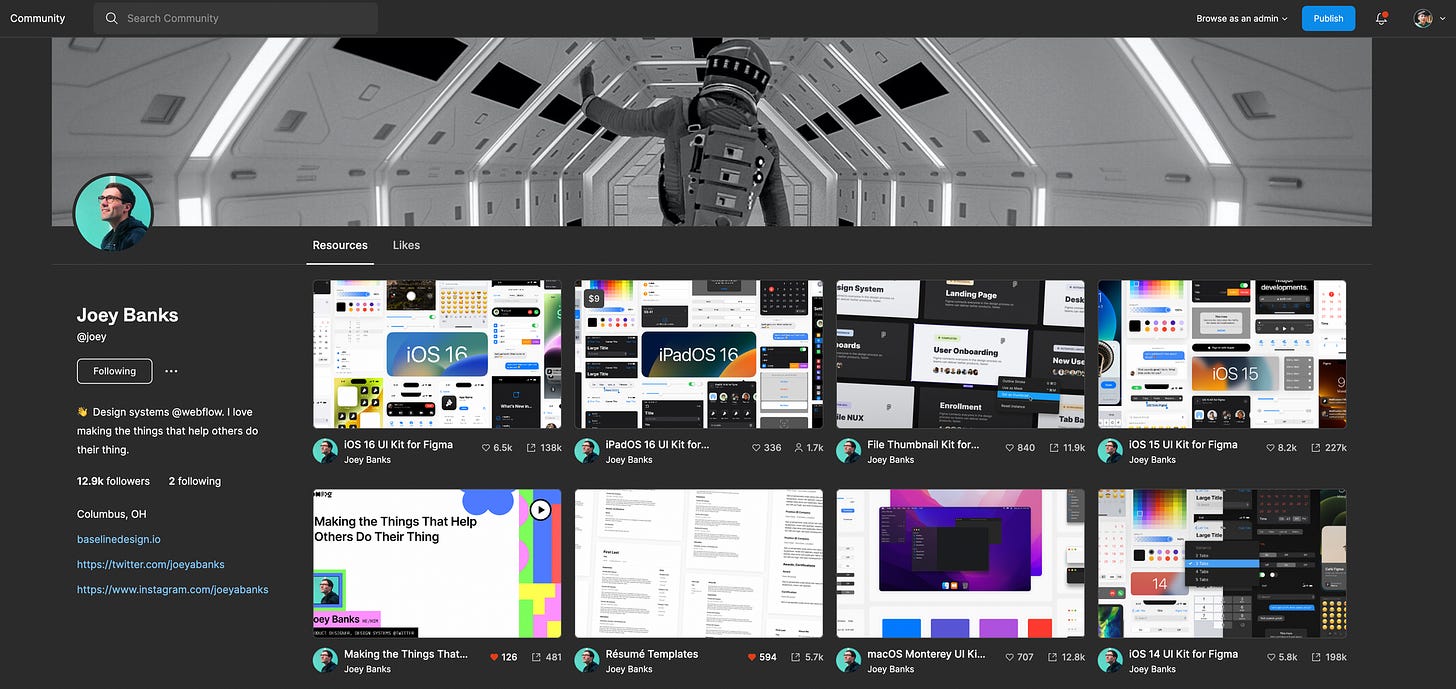Click author avatar beside Résumé Templates
1456x689 pixels.
(587, 660)
